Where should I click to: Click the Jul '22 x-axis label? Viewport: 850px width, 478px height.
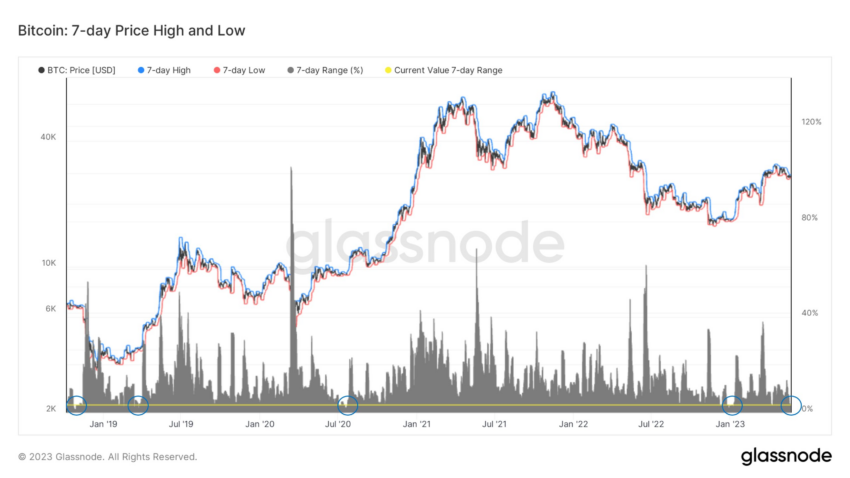(x=651, y=424)
